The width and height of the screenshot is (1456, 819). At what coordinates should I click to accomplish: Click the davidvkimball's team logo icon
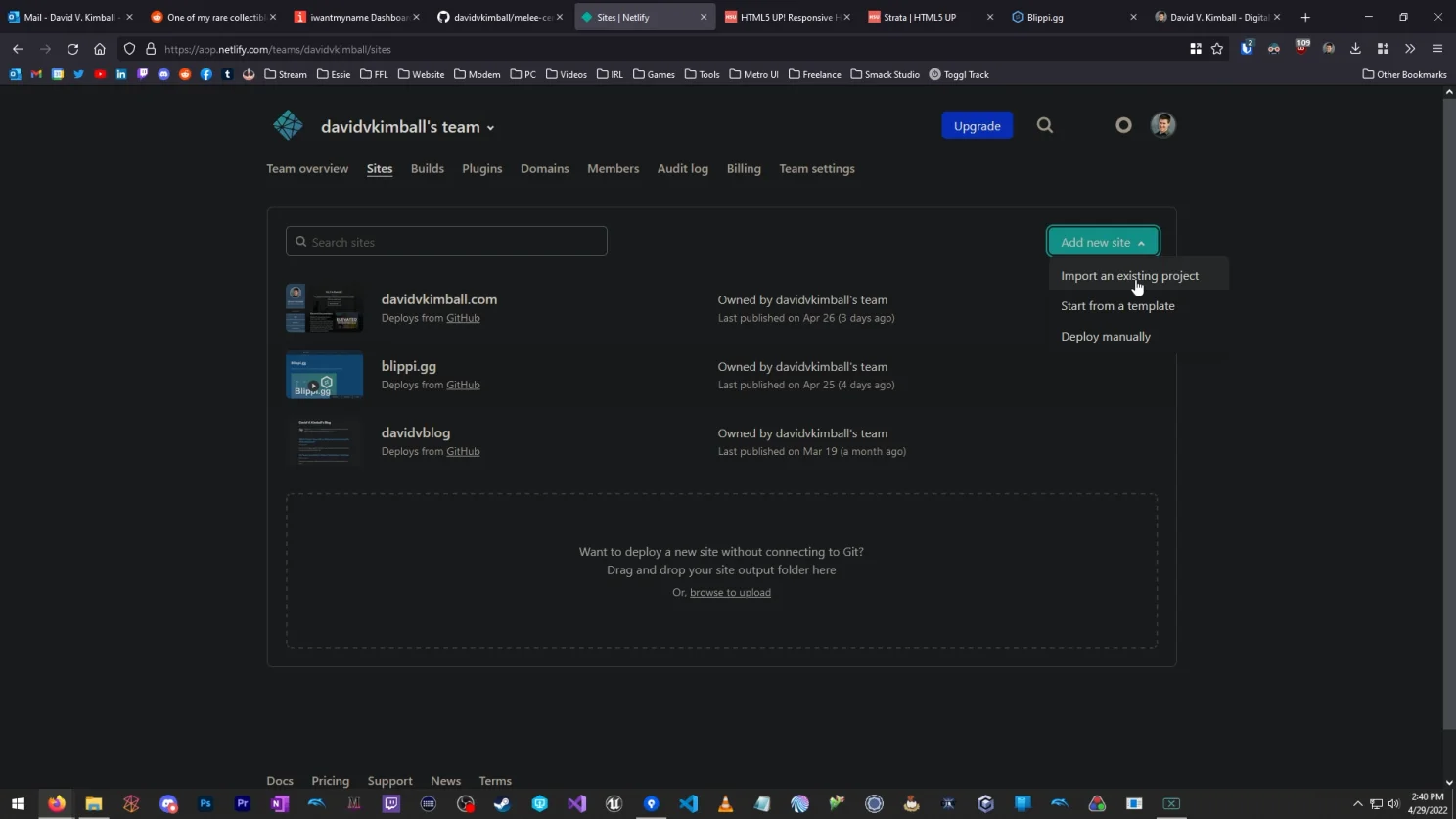(288, 125)
